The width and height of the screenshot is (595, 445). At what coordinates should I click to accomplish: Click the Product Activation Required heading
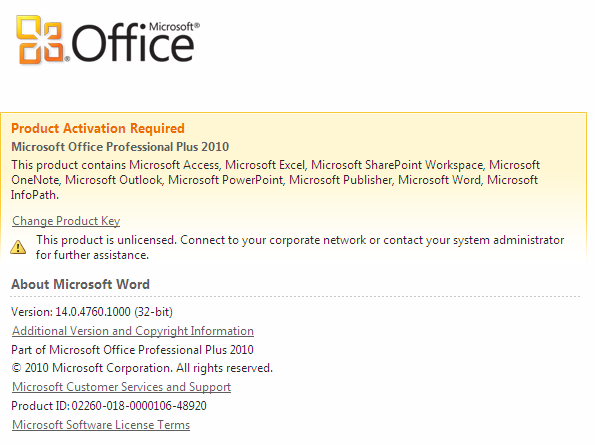[x=98, y=128]
